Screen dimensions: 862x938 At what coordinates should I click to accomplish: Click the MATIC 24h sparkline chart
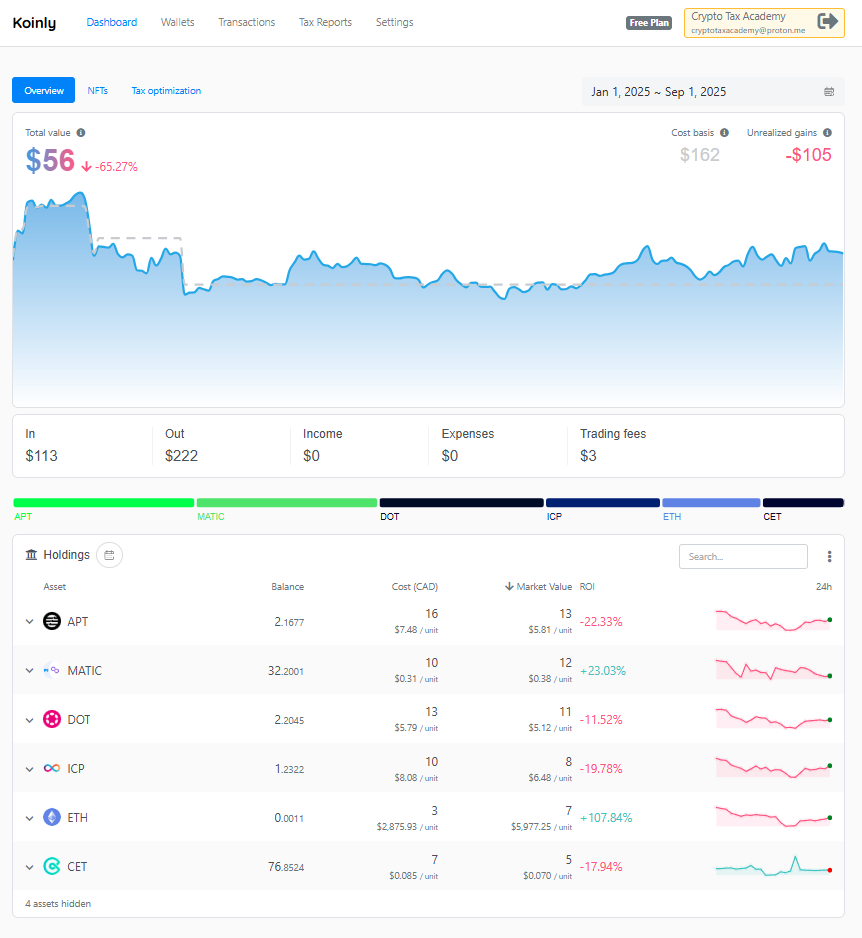point(773,669)
